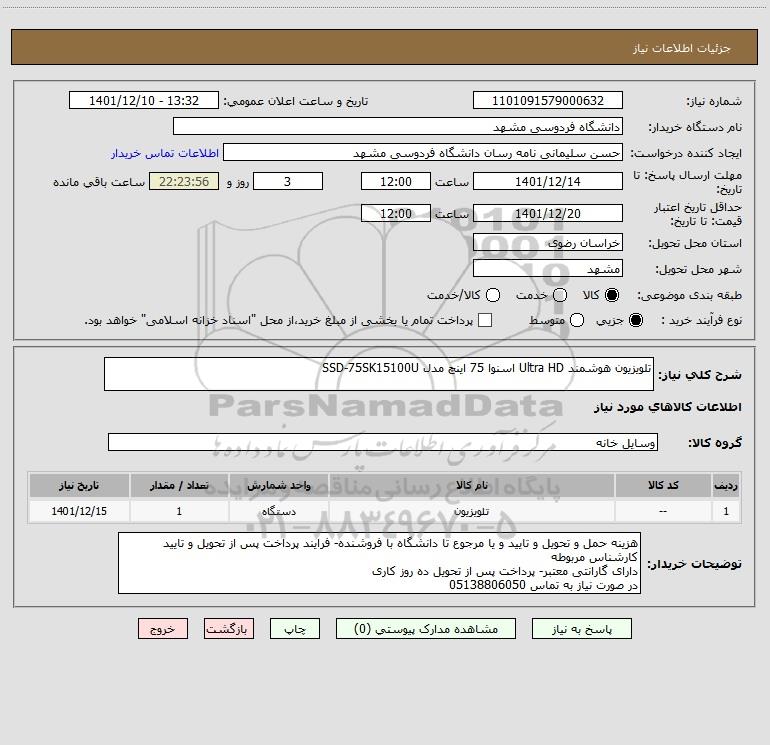The width and height of the screenshot is (770, 745).
Task: Click the تلویزیون cell in the table
Action: click(x=471, y=511)
